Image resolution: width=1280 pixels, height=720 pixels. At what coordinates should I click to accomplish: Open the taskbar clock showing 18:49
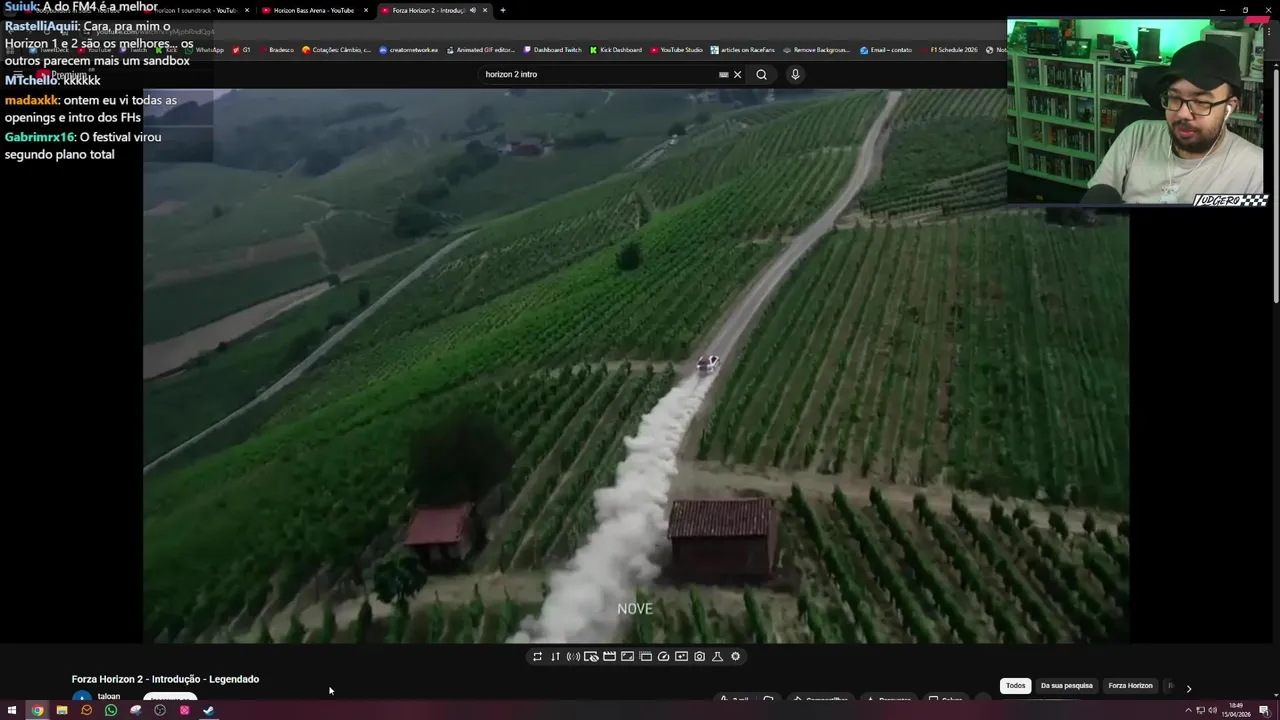1236,709
